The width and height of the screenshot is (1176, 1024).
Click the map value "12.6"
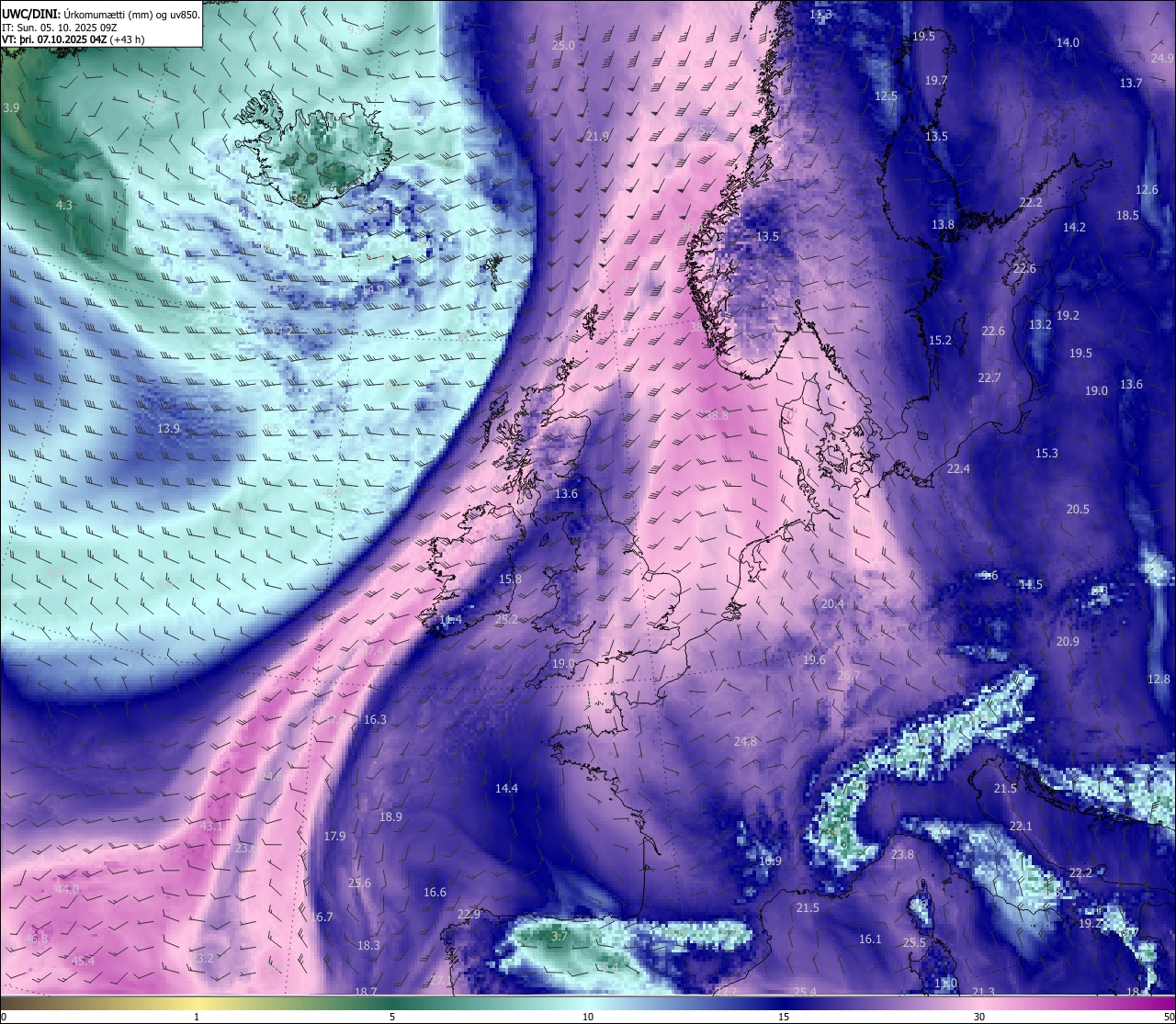1147,190
